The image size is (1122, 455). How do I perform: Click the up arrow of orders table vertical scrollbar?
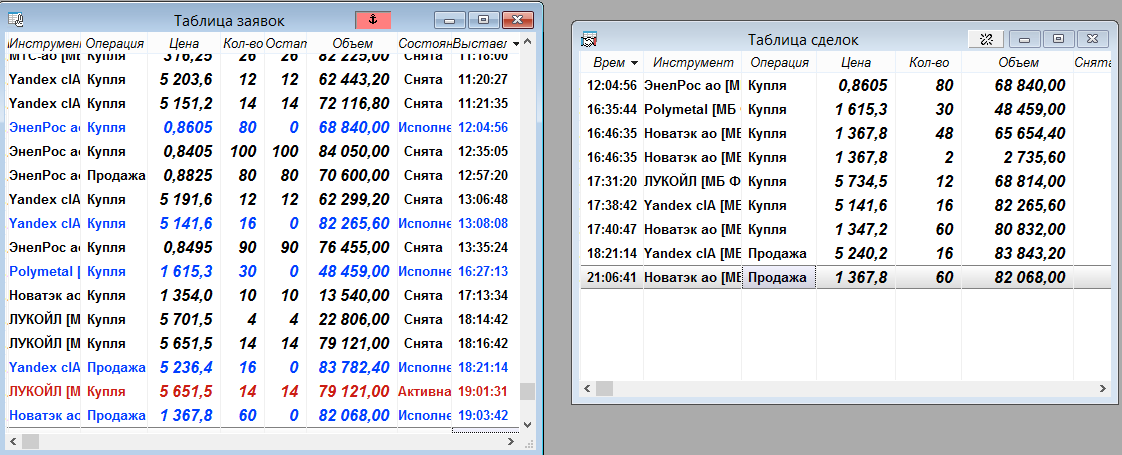coord(528,41)
